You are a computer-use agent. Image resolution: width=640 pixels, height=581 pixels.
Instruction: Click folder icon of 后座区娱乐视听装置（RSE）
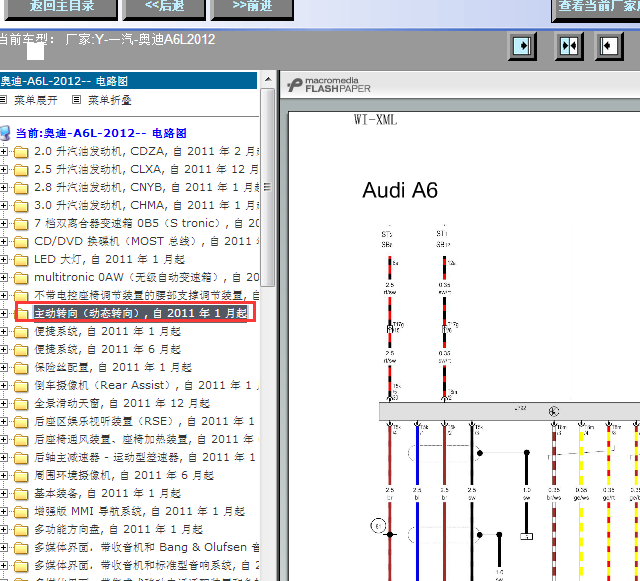[21, 421]
